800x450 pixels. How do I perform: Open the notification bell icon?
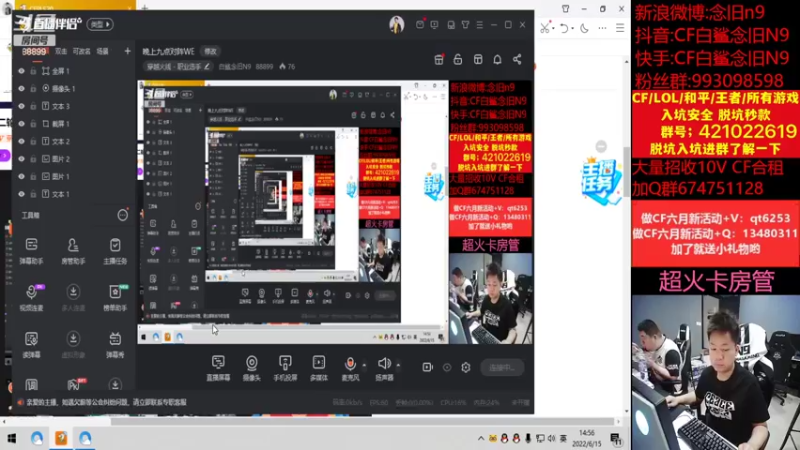tap(497, 60)
